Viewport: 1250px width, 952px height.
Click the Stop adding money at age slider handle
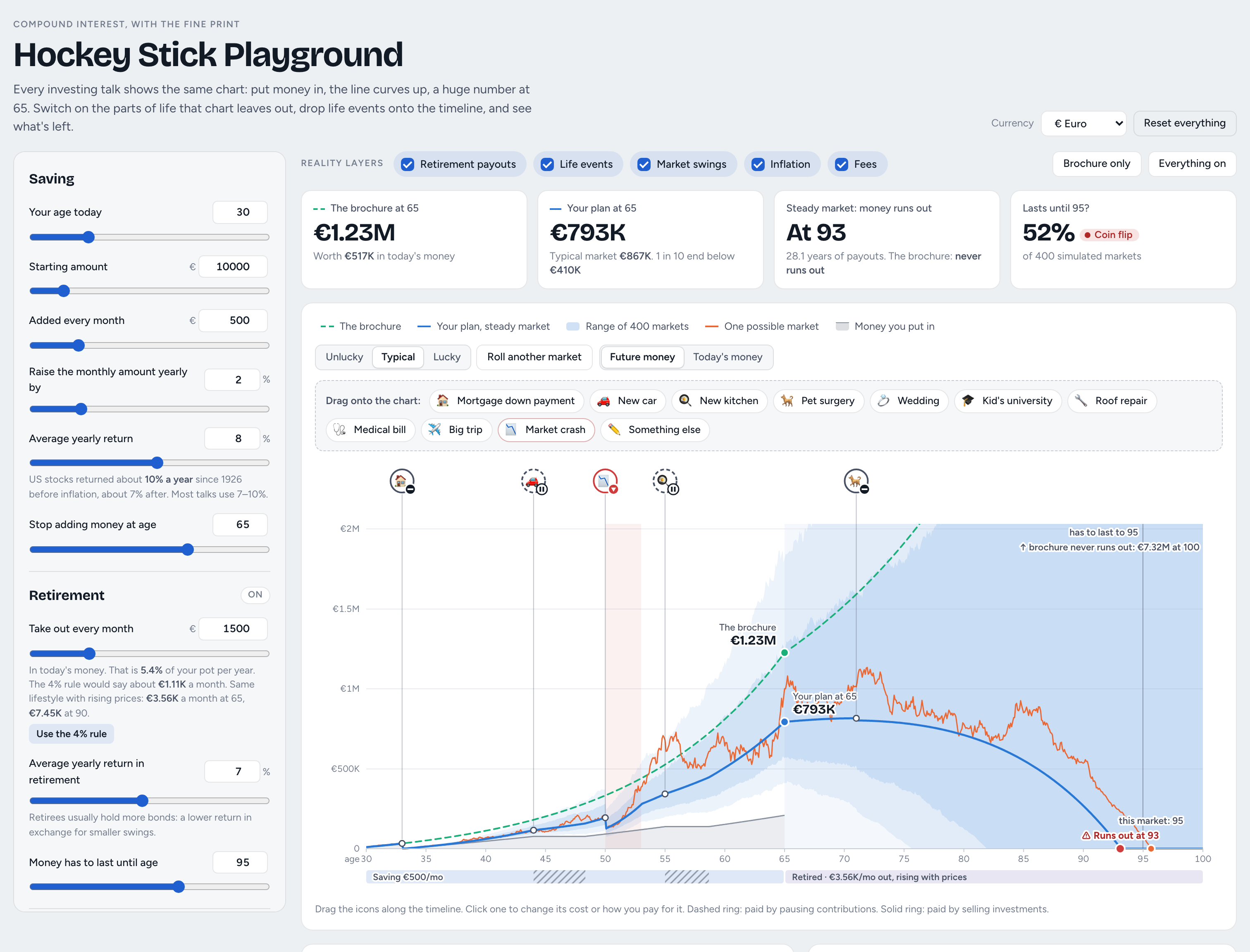pos(188,550)
